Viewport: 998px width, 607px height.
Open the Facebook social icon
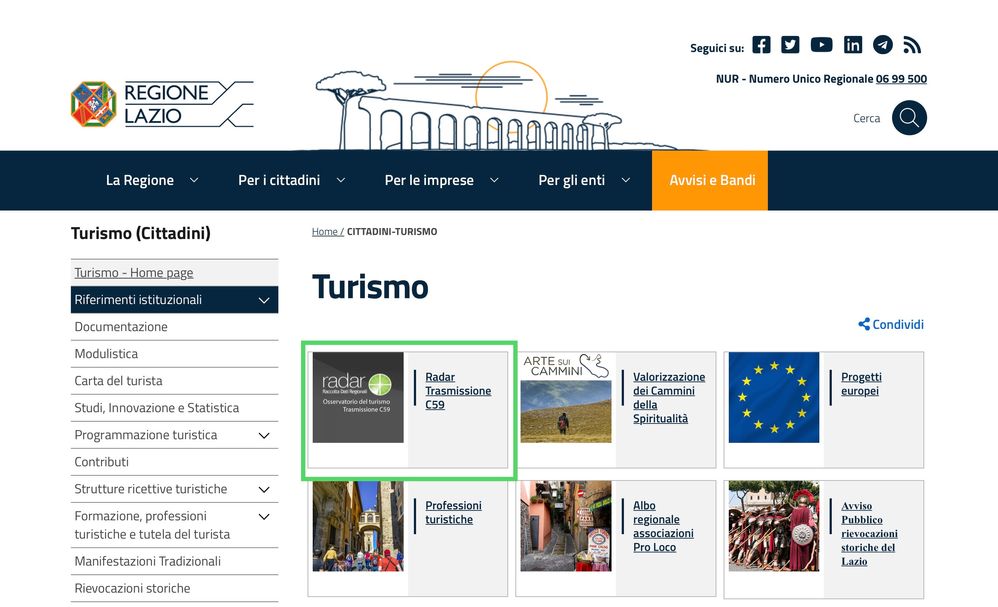tap(761, 45)
